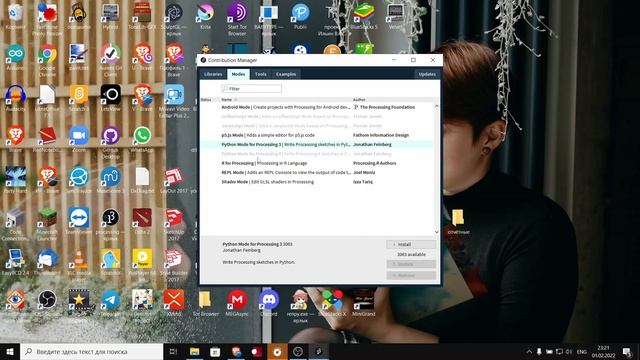Screen dimensions: 640x360
Task: Launch Arduino from the desktop
Action: coord(15,57)
